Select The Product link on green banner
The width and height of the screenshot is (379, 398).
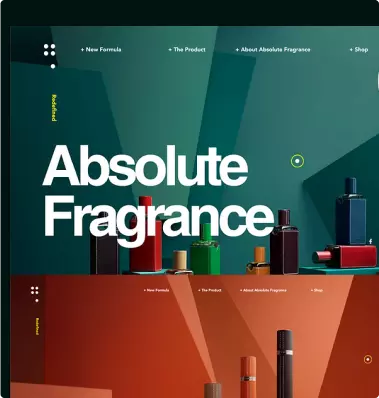pos(187,50)
